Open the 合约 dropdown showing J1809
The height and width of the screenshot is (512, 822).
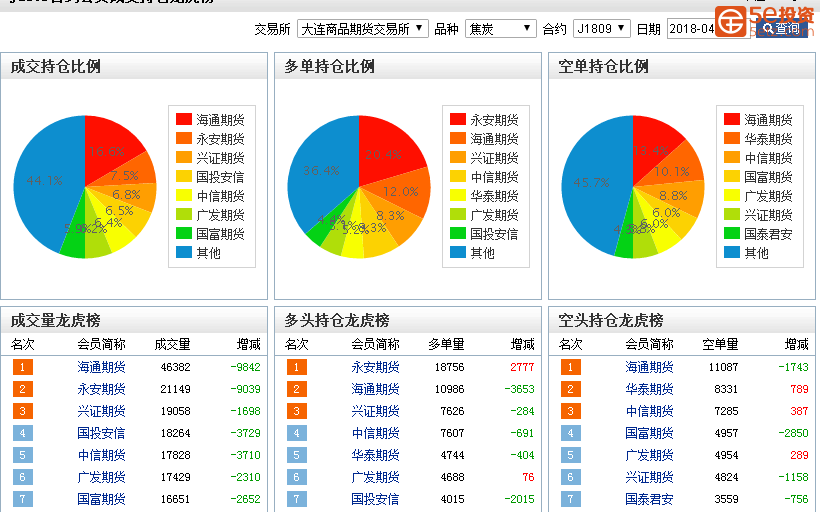pyautogui.click(x=601, y=28)
